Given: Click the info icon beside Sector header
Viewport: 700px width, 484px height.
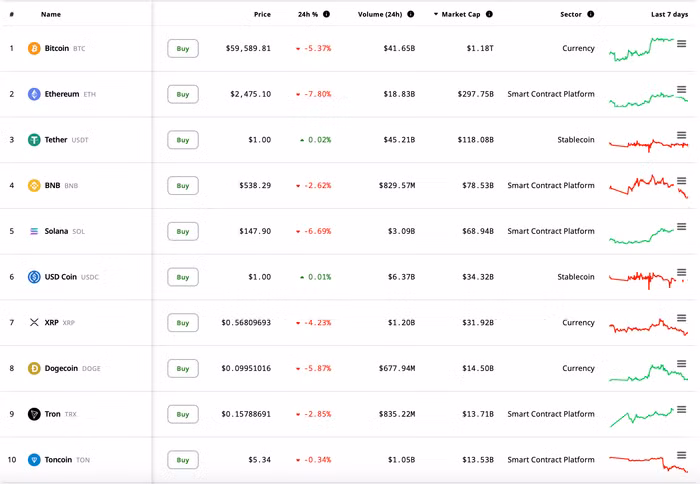Looking at the screenshot, I should pyautogui.click(x=591, y=15).
